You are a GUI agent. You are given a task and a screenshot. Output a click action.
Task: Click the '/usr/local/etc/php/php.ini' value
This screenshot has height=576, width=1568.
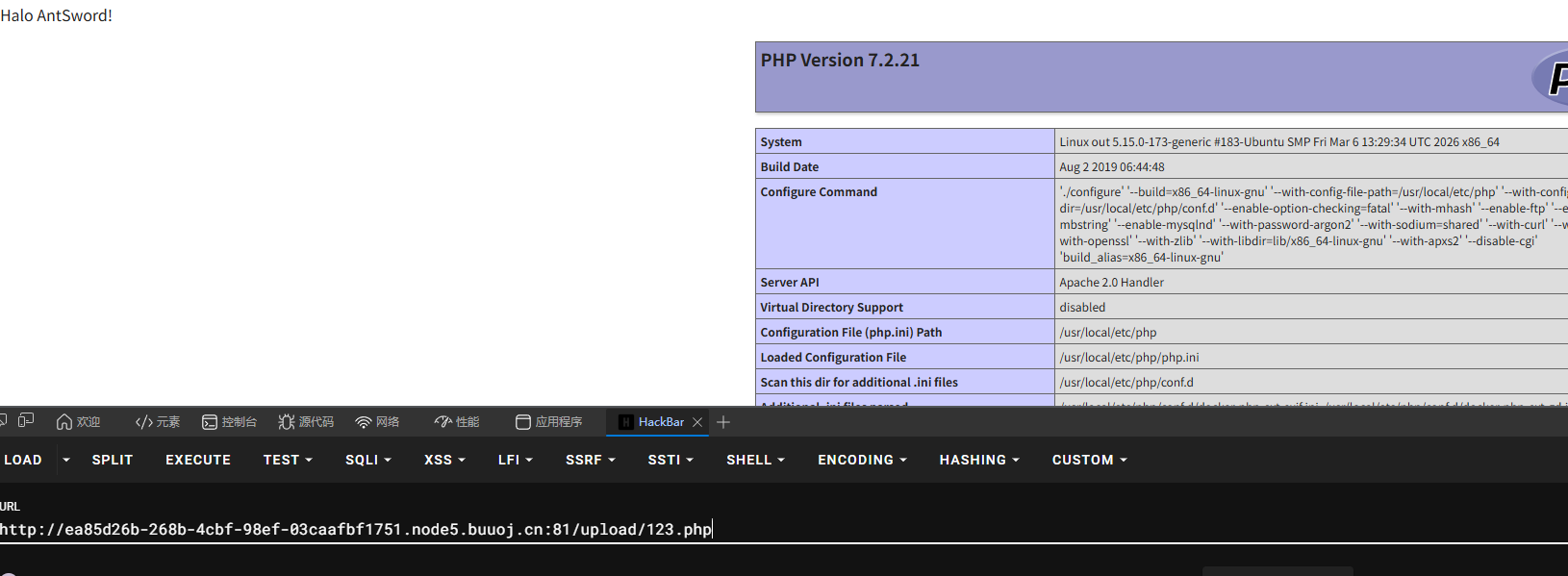pos(1128,357)
